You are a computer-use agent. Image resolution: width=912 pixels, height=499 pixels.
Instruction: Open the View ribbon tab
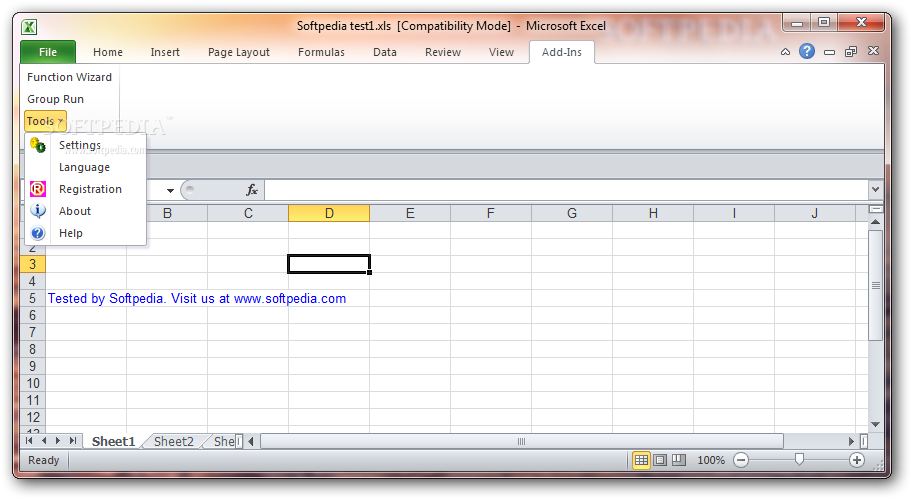[501, 52]
